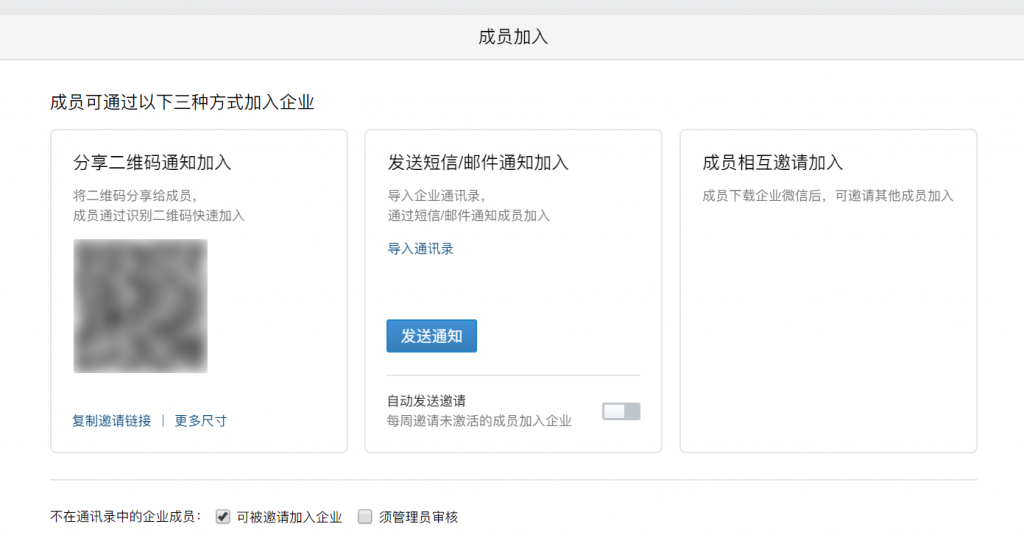The height and width of the screenshot is (549, 1024).
Task: Click the 自动发送邀请 label text
Action: 426,401
